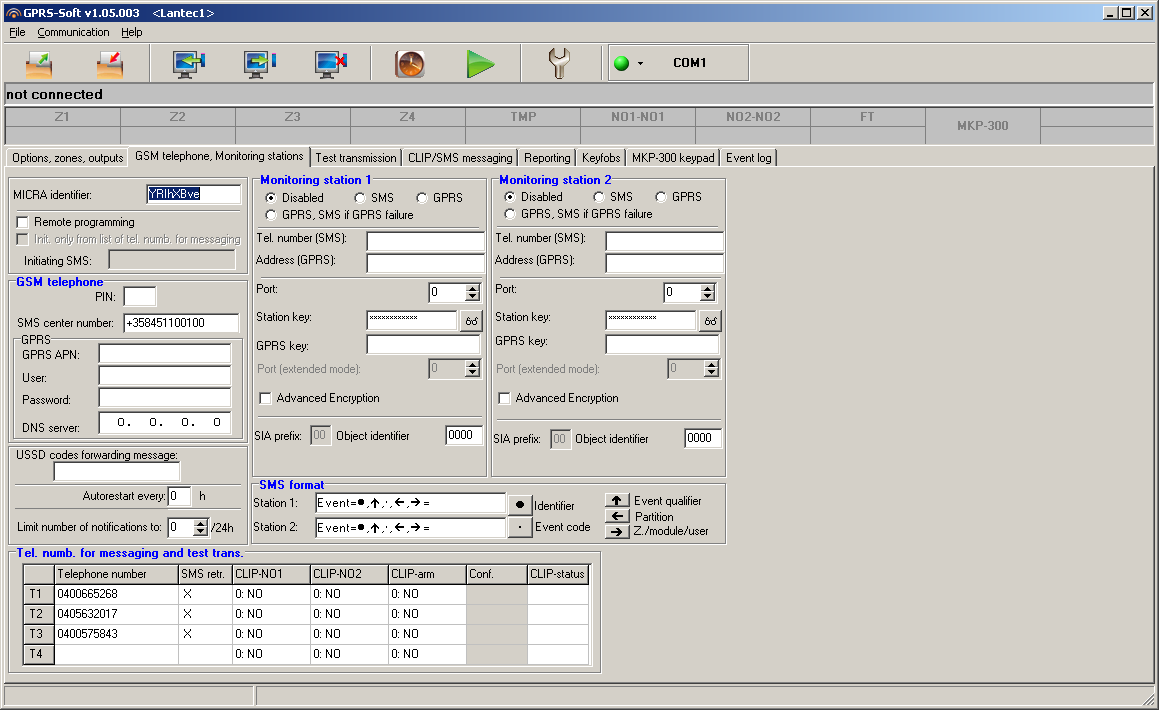Select GPRS, SMS if failure station 1

(x=271, y=215)
